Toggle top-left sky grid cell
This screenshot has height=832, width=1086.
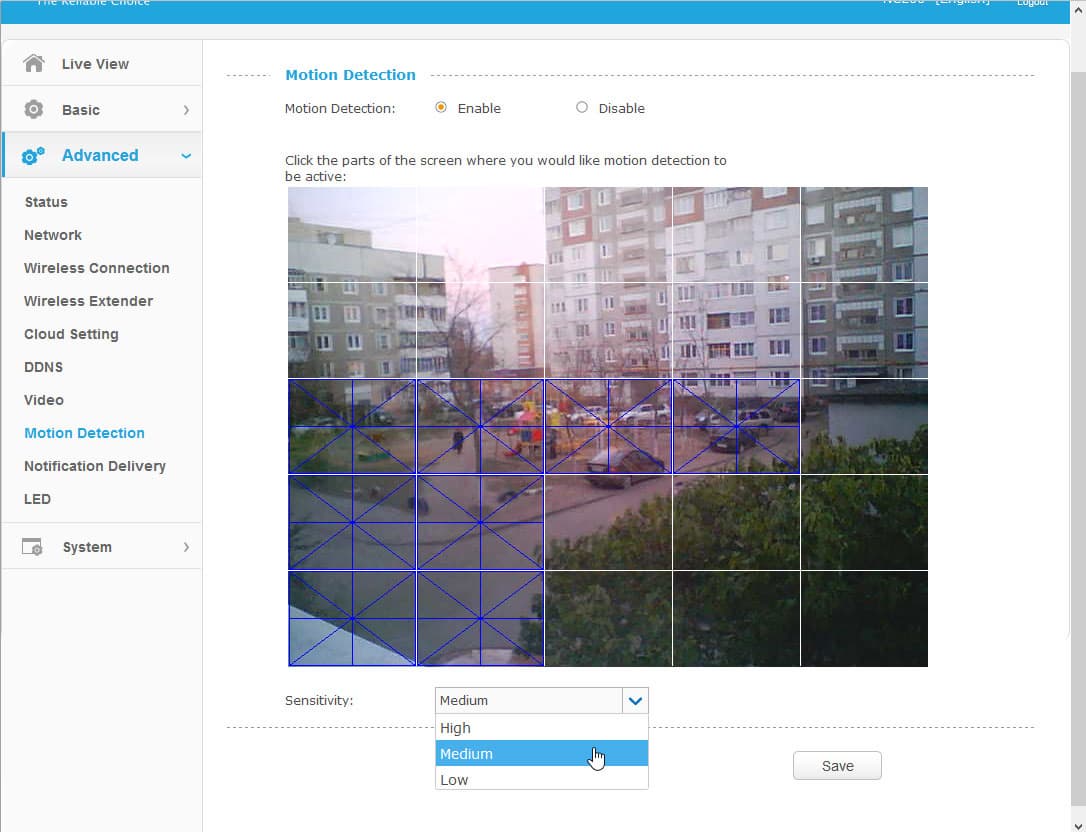pos(352,234)
